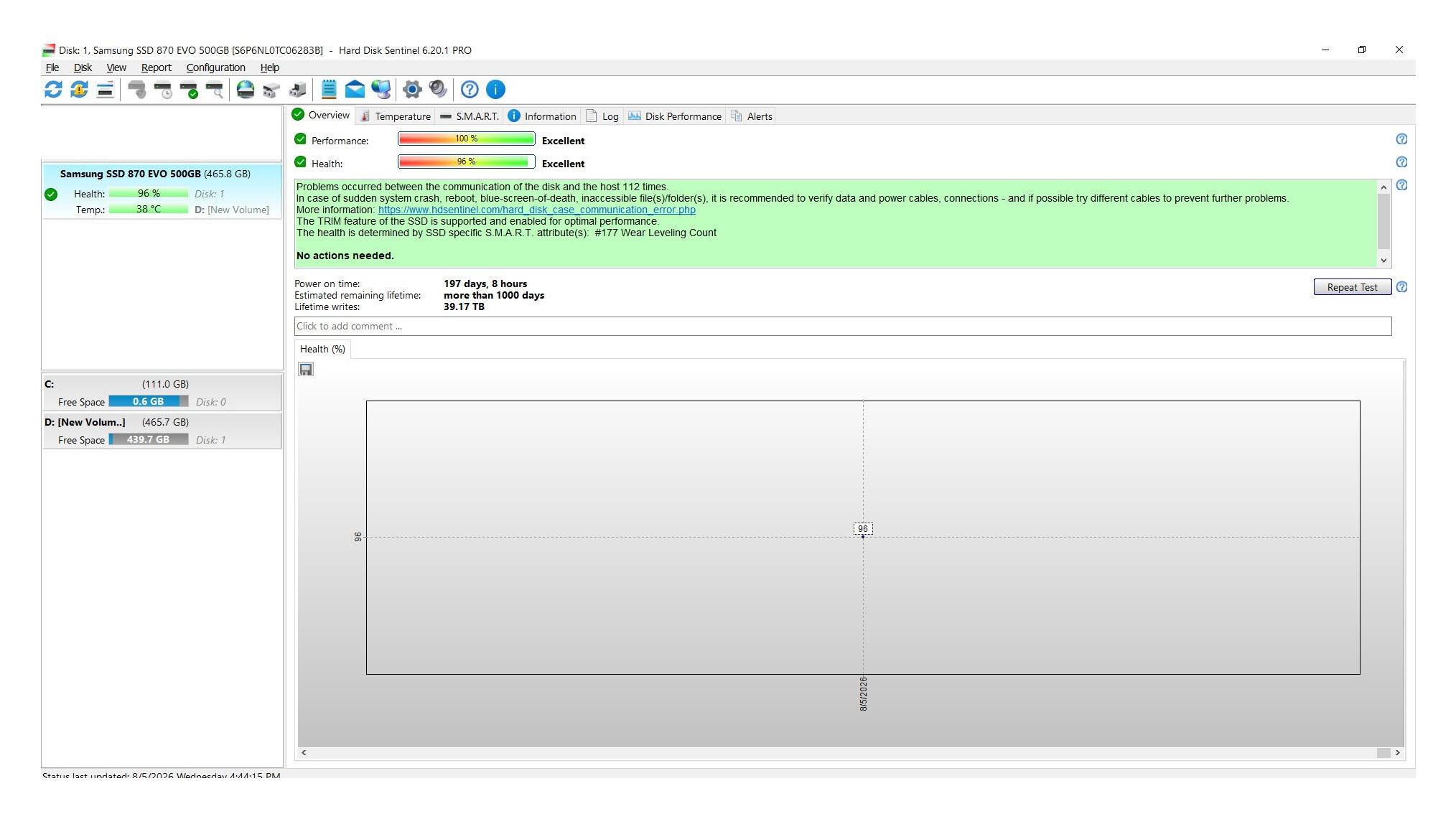This screenshot has width=1456, height=819.
Task: Click the Performance 100 % bar
Action: (x=467, y=139)
